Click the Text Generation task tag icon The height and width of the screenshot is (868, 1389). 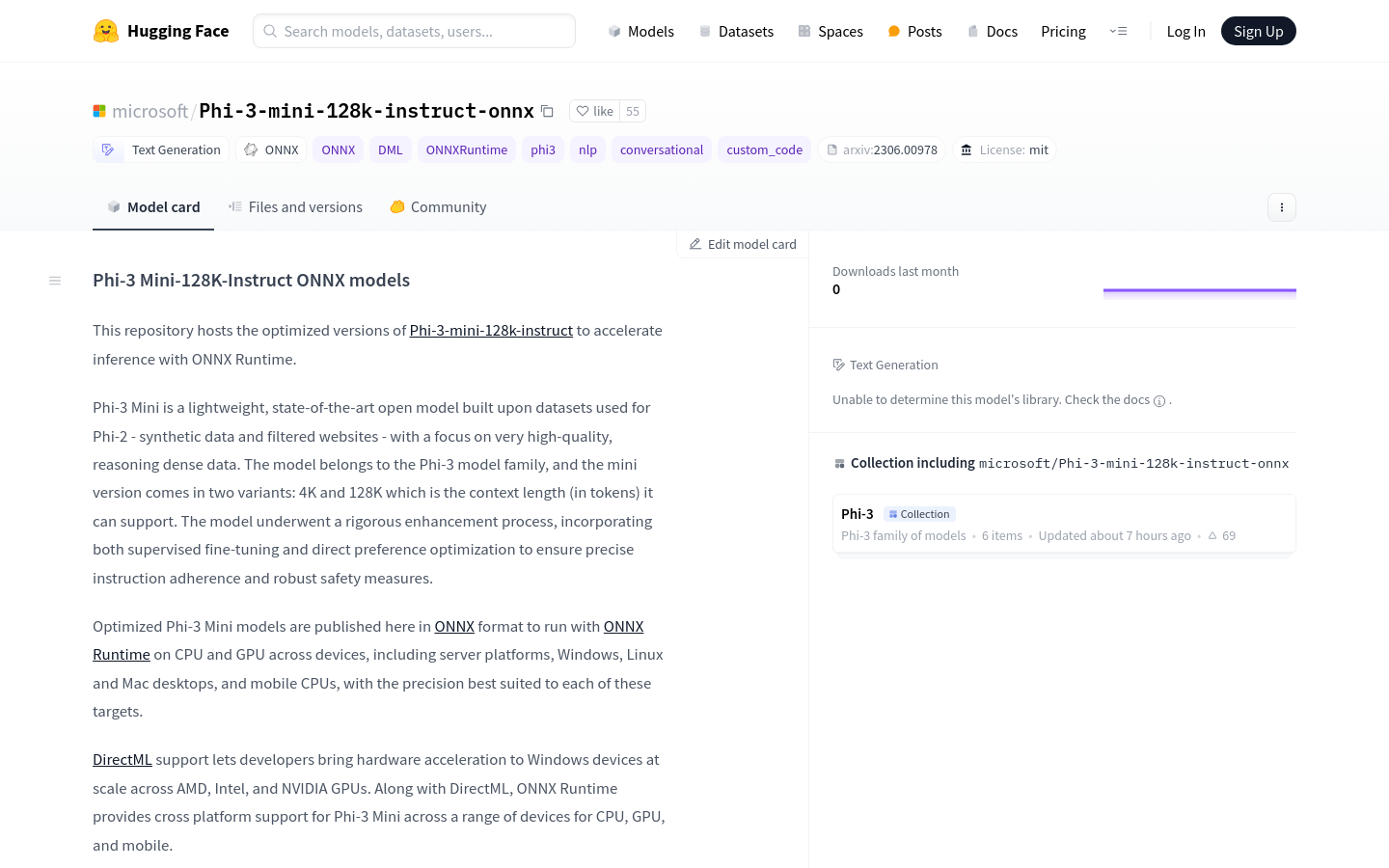pos(108,149)
